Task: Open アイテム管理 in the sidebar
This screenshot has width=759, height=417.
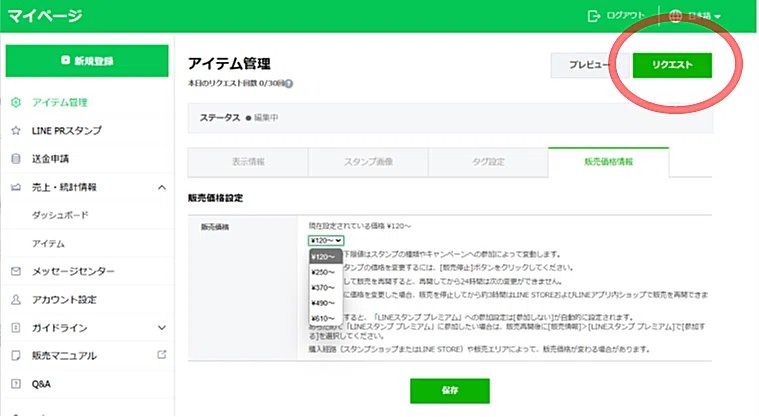Action: tap(60, 102)
